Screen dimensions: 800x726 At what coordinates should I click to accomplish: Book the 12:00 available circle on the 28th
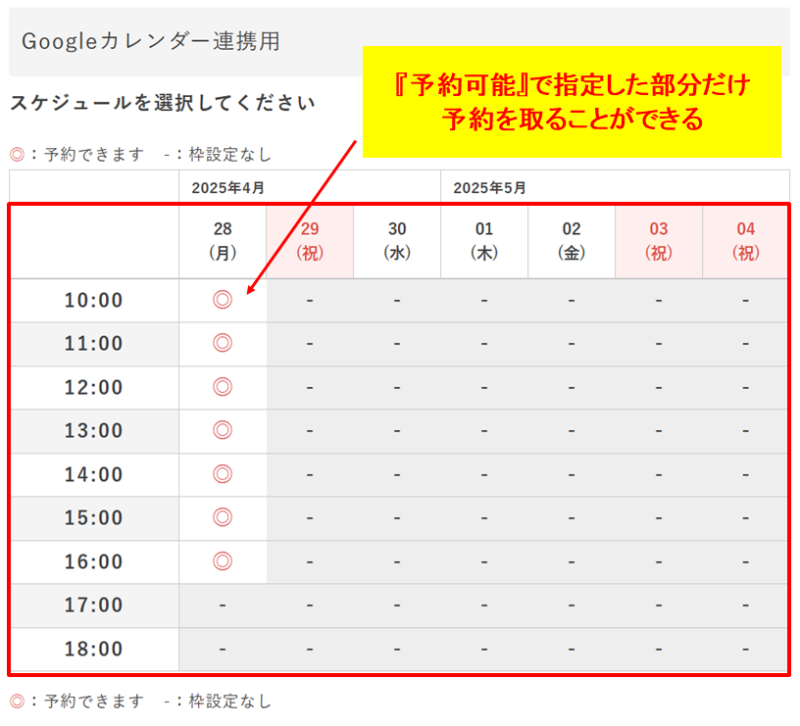coord(222,387)
